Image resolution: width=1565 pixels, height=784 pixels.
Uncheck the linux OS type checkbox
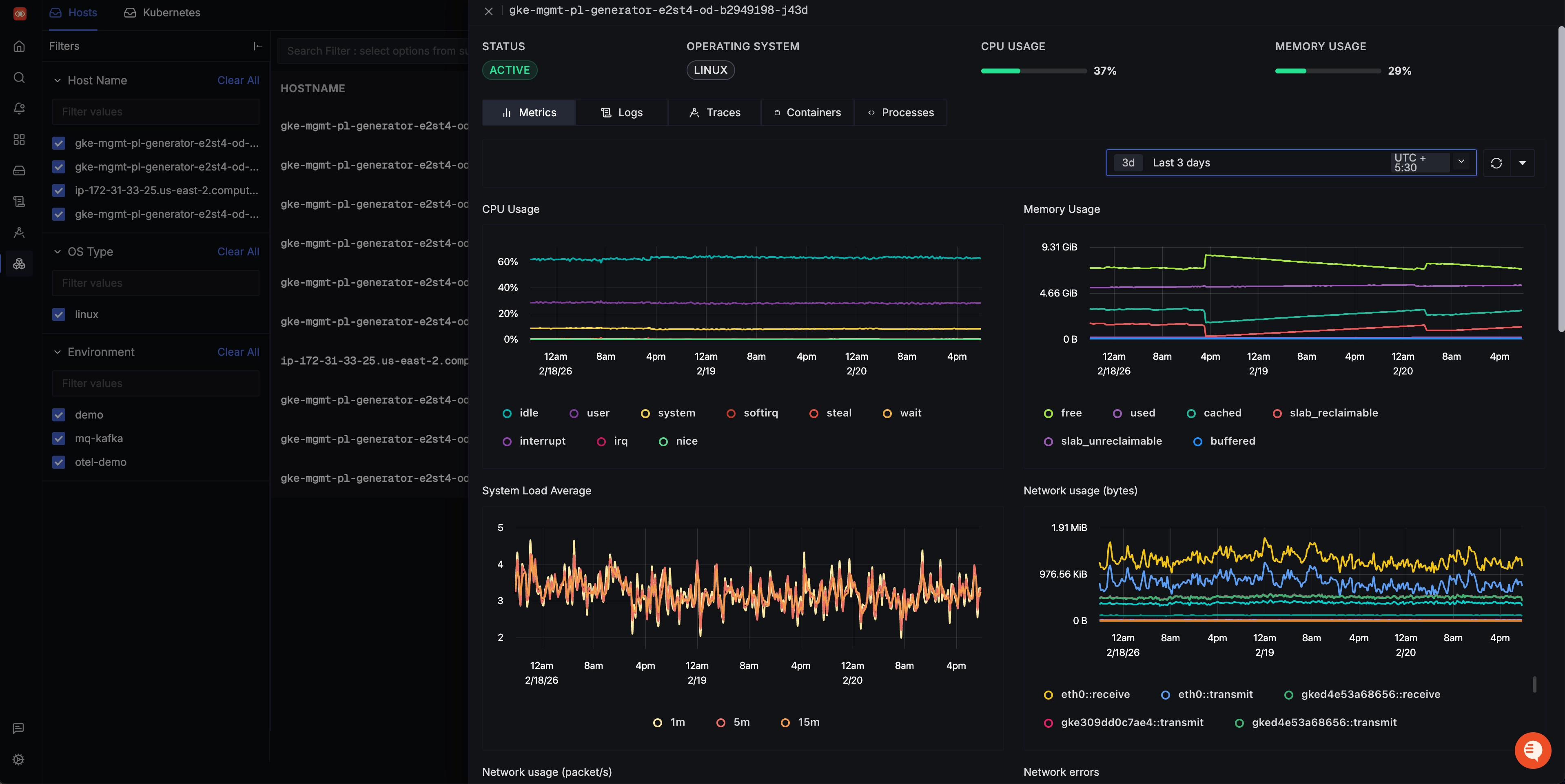point(58,314)
